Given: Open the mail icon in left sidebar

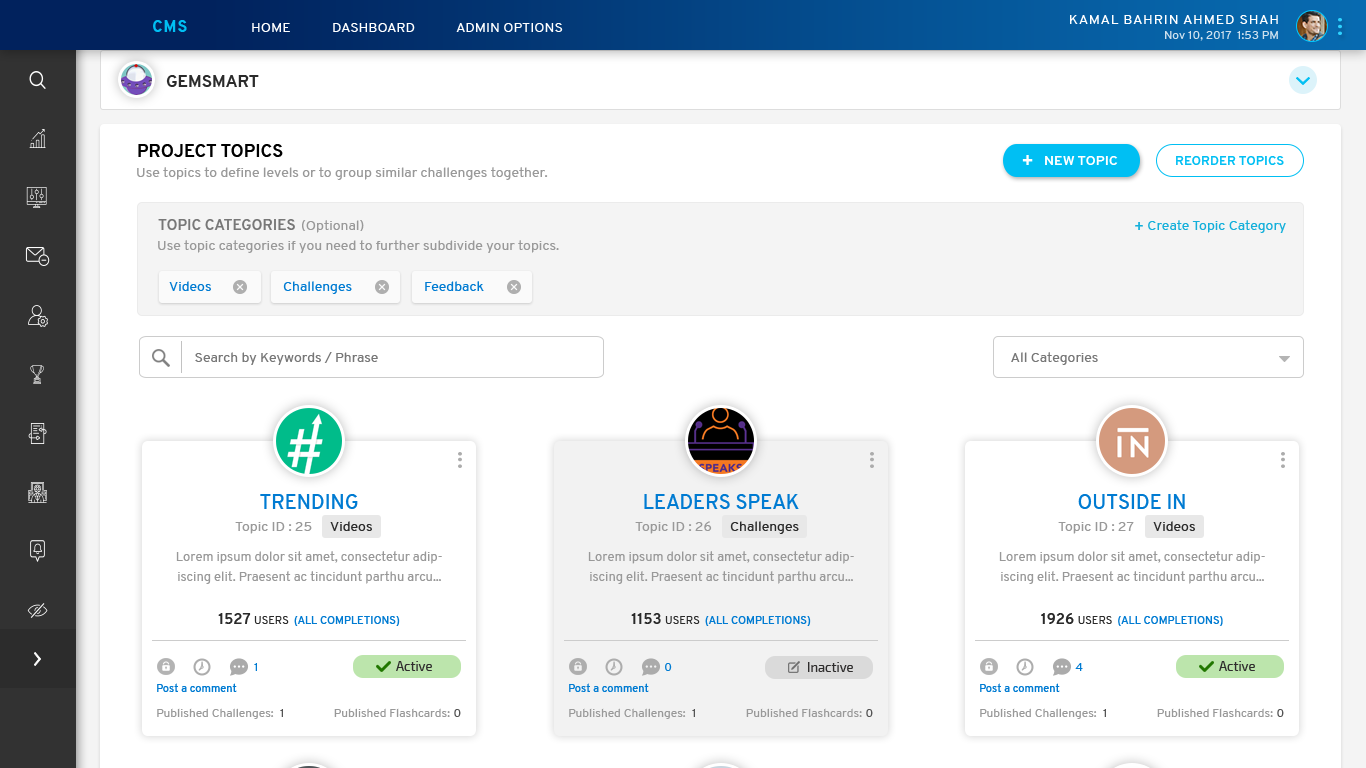Looking at the screenshot, I should tap(37, 257).
